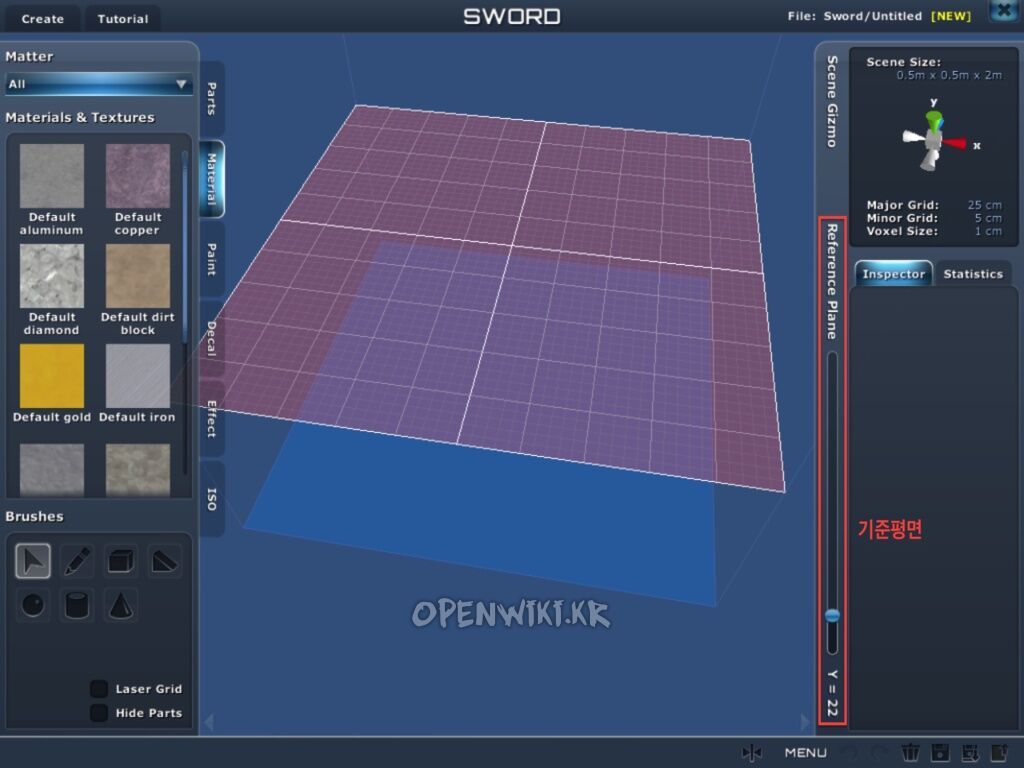The image size is (1024, 768).
Task: Choose the wedge ramp brush shape
Action: (165, 561)
